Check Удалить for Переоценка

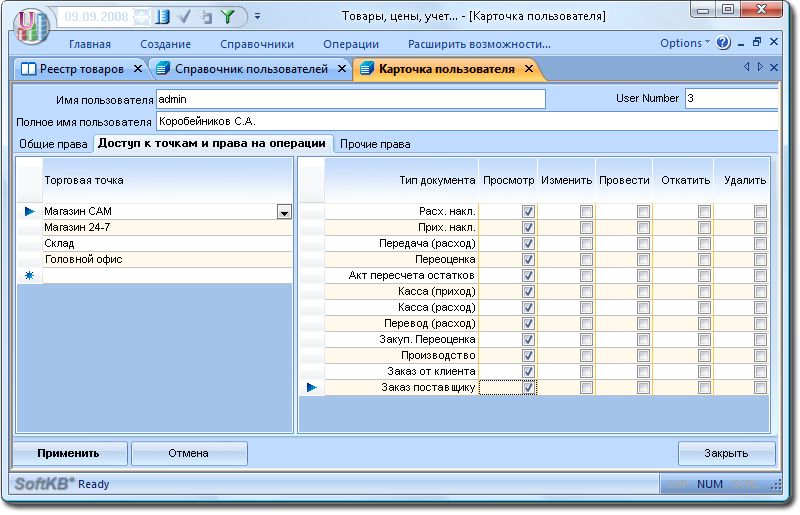click(760, 259)
